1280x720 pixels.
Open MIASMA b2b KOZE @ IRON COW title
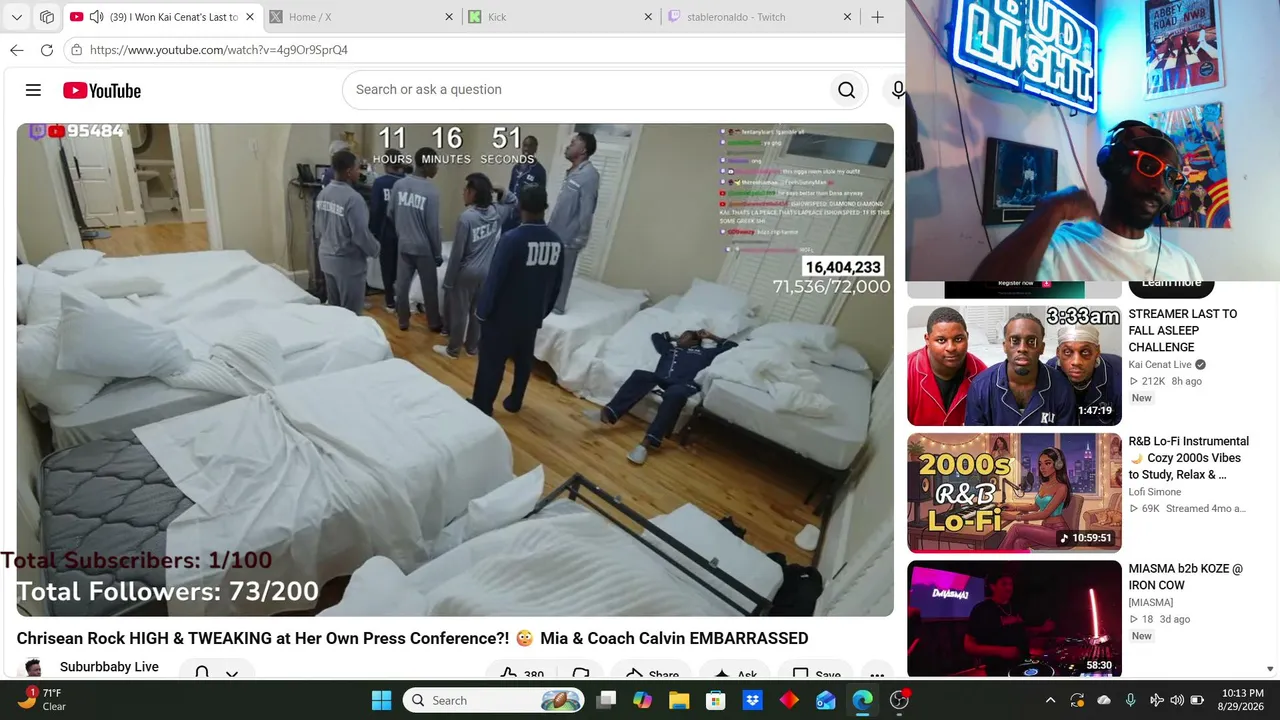click(1186, 577)
